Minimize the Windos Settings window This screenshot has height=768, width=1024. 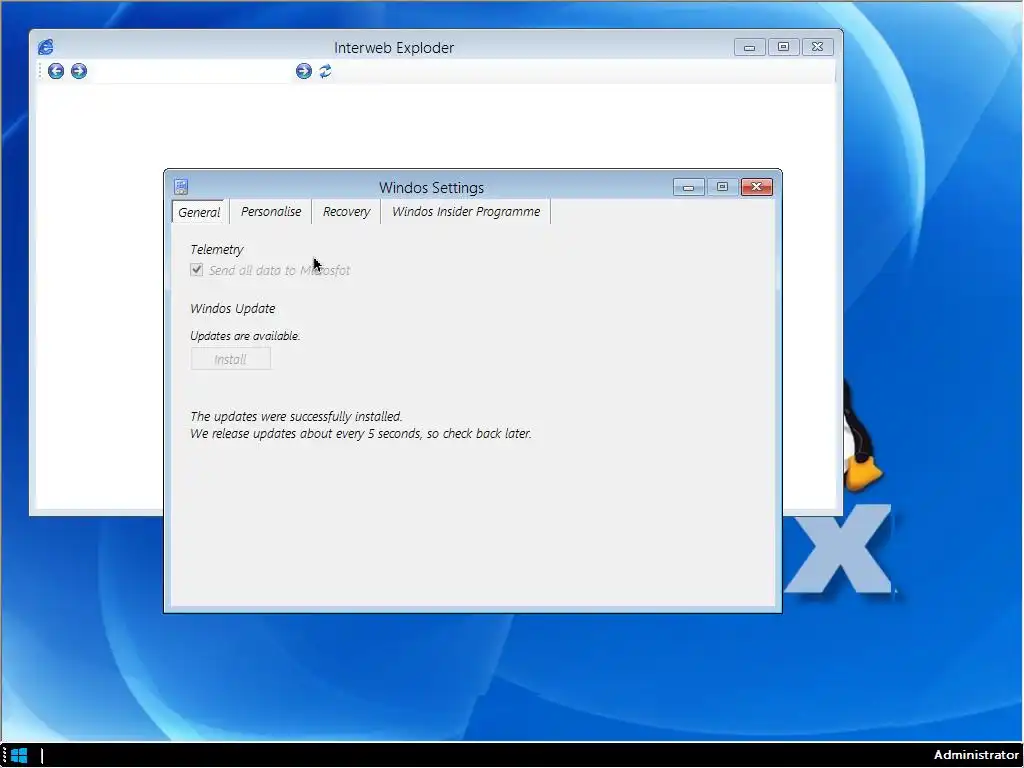pyautogui.click(x=688, y=187)
